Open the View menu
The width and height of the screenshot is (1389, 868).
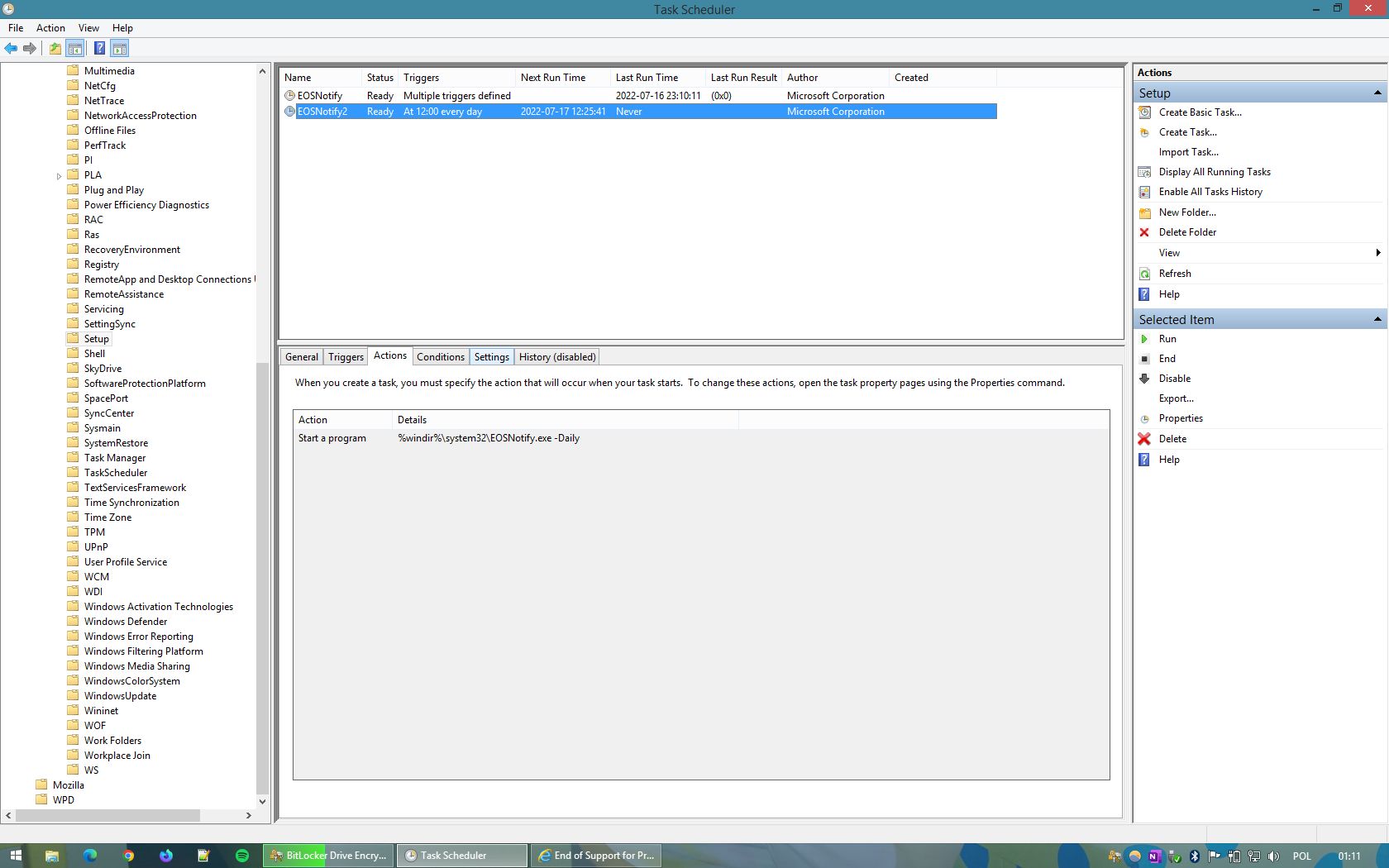point(88,28)
